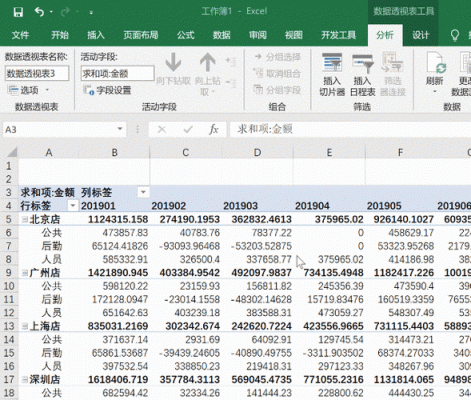Collapse the 上海店 group

[x=25, y=326]
